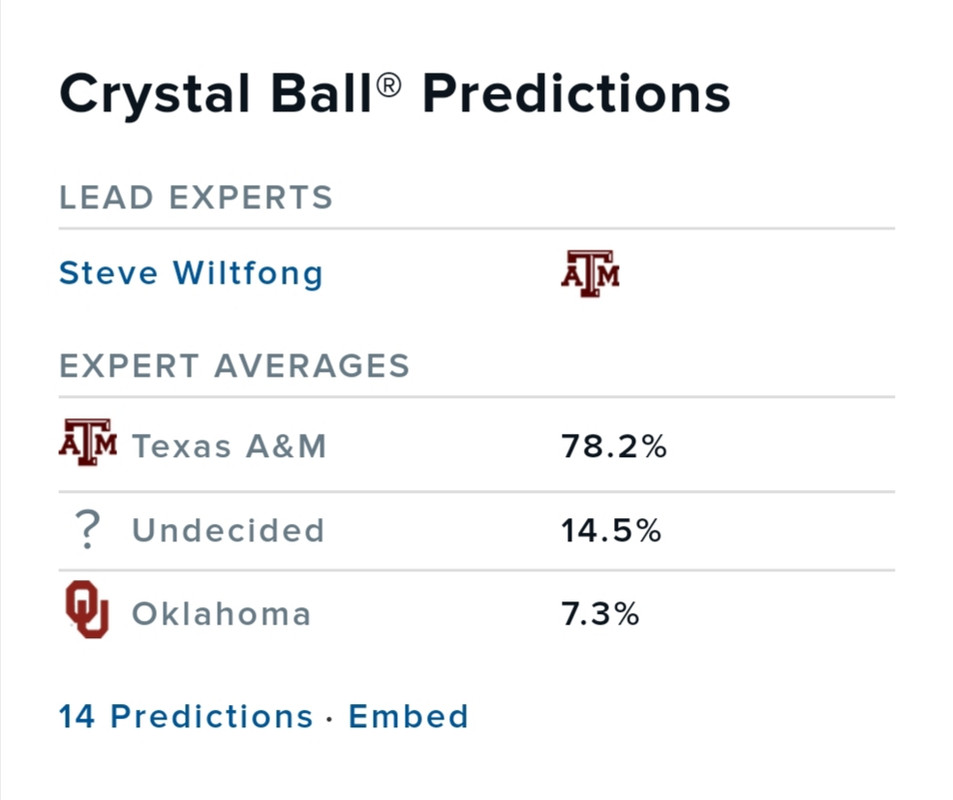
Task: Click the 78.2% prediction value
Action: 614,446
